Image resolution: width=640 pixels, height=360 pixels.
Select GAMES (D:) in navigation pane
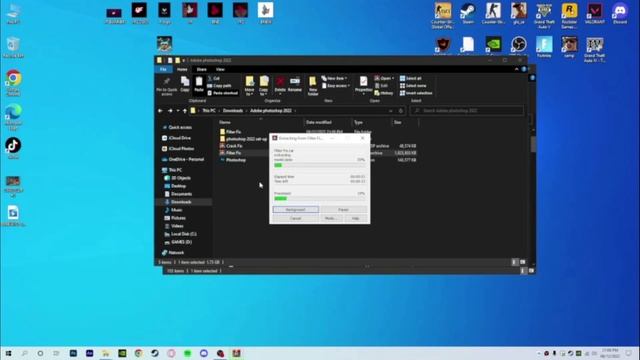pyautogui.click(x=178, y=242)
